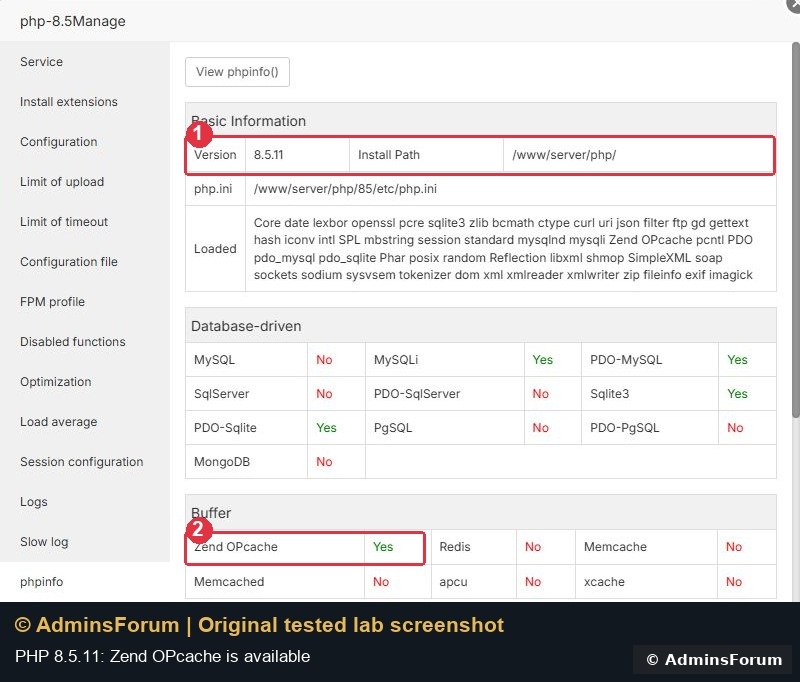
Task: Click the php.ini path /www/server/php/85/etc/php.ini
Action: (x=345, y=189)
